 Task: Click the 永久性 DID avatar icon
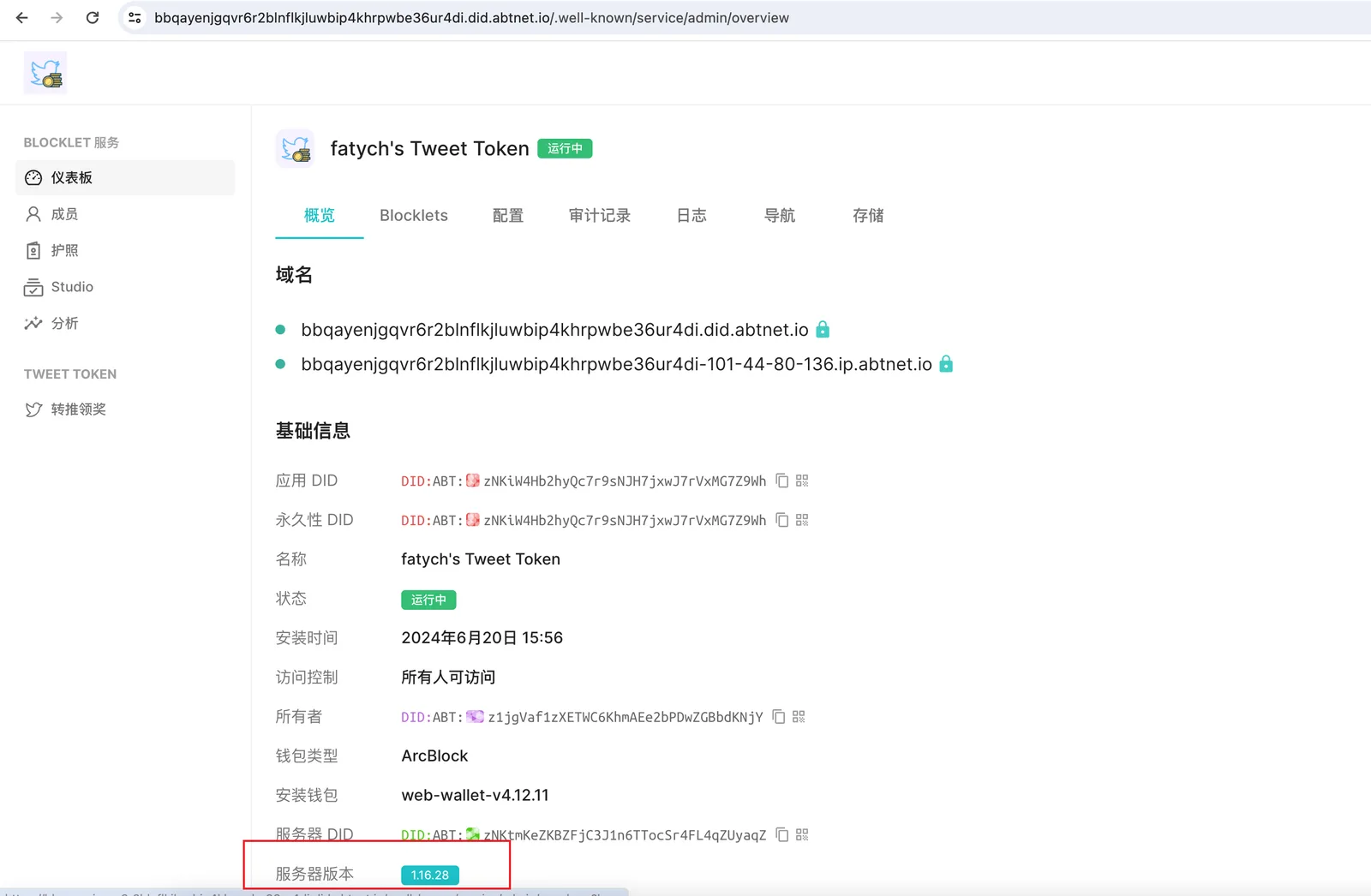(x=473, y=520)
